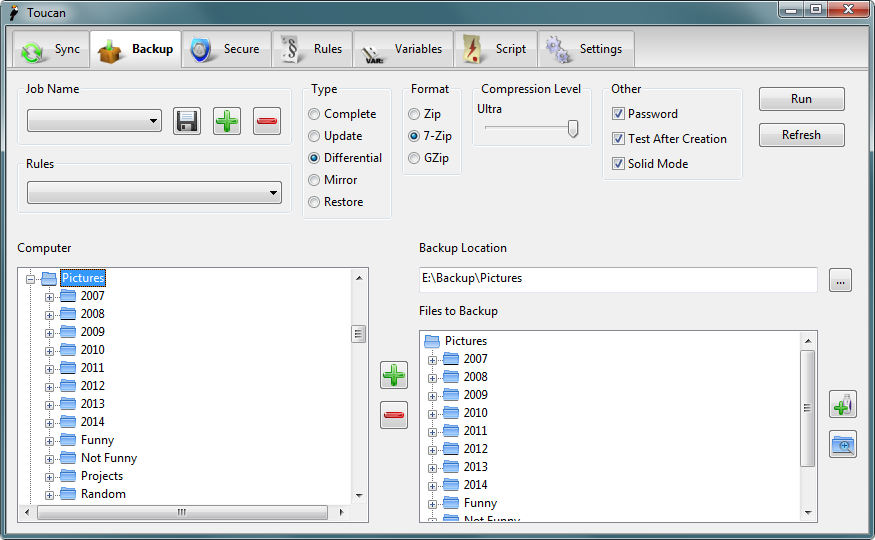This screenshot has height=540, width=875.
Task: Select the Mirror backup type
Action: pyautogui.click(x=315, y=180)
